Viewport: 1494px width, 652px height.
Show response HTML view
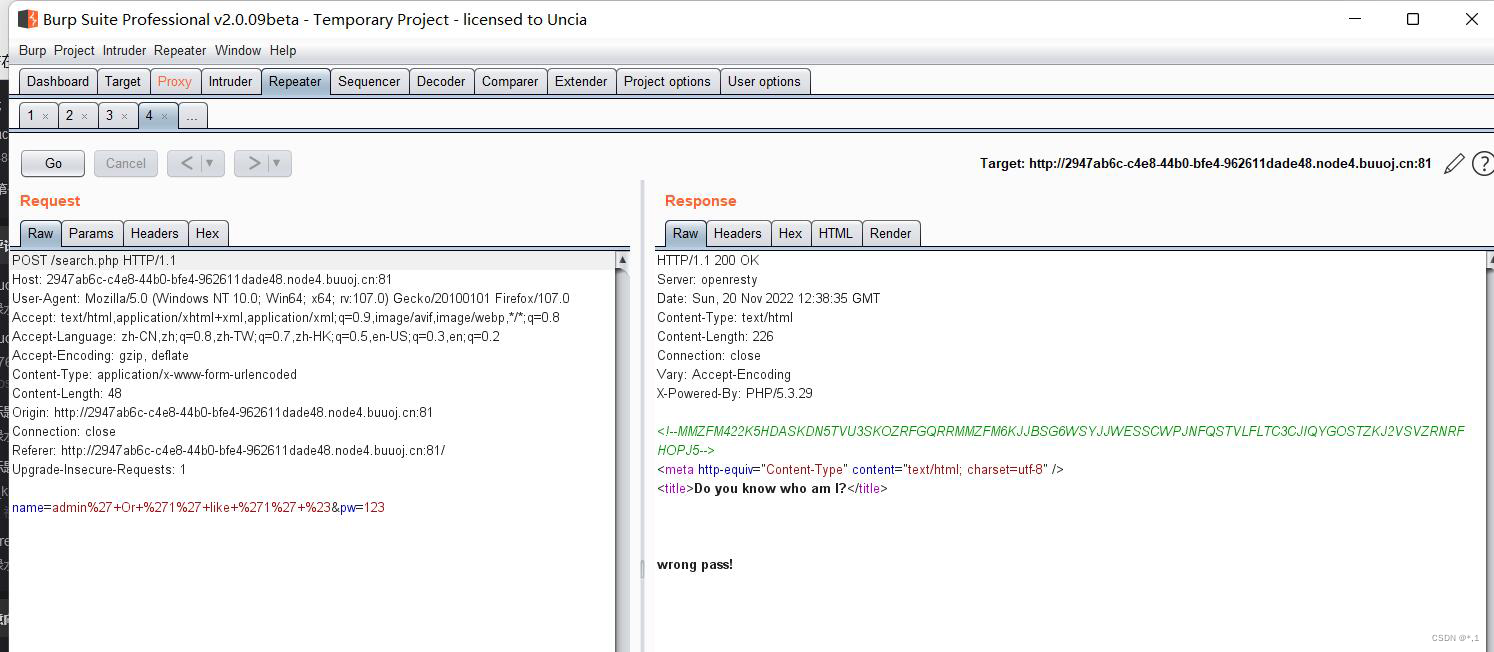(835, 233)
